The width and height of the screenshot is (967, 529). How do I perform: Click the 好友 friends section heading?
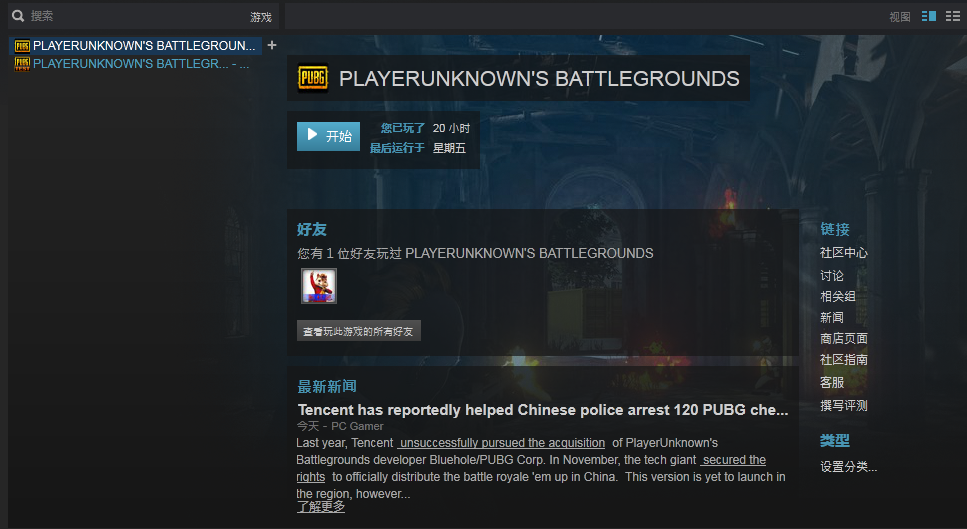(x=311, y=229)
